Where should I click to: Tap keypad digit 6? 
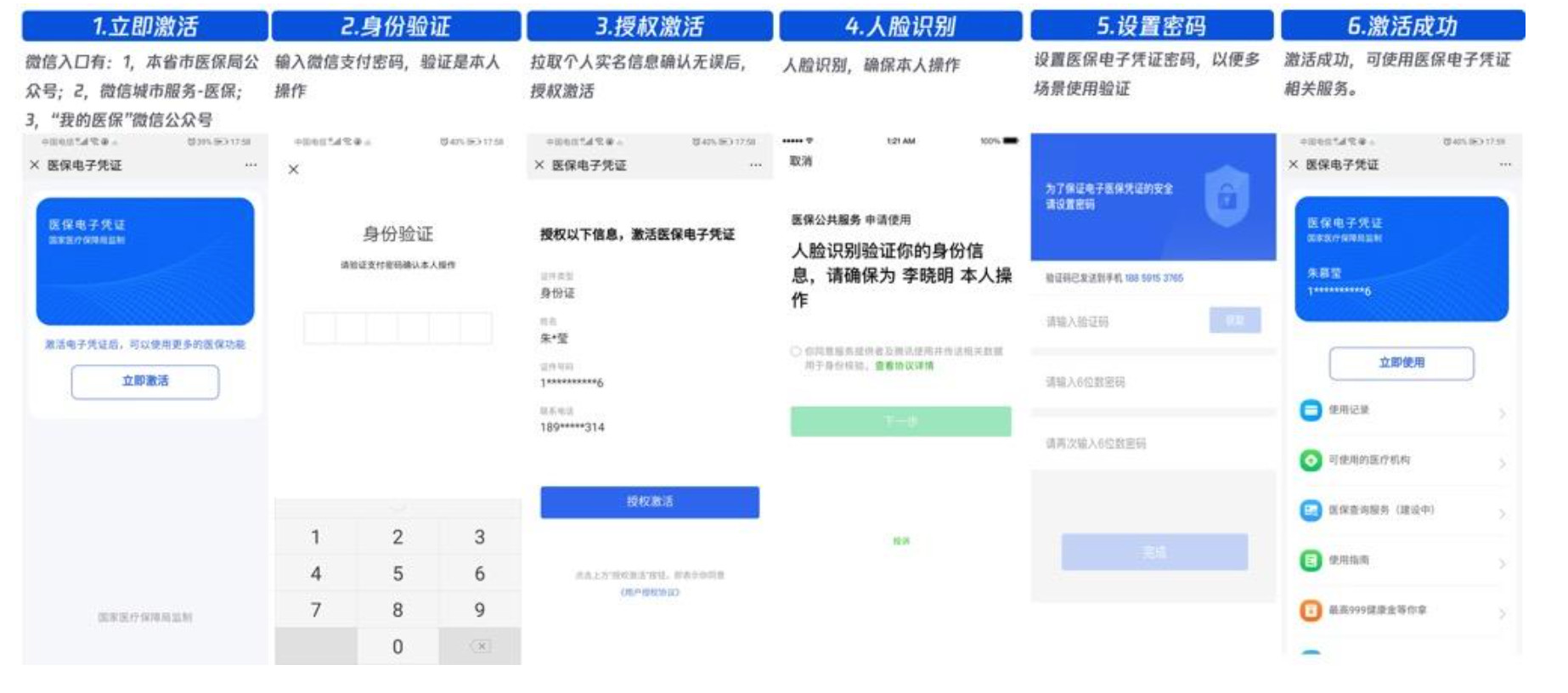(480, 573)
